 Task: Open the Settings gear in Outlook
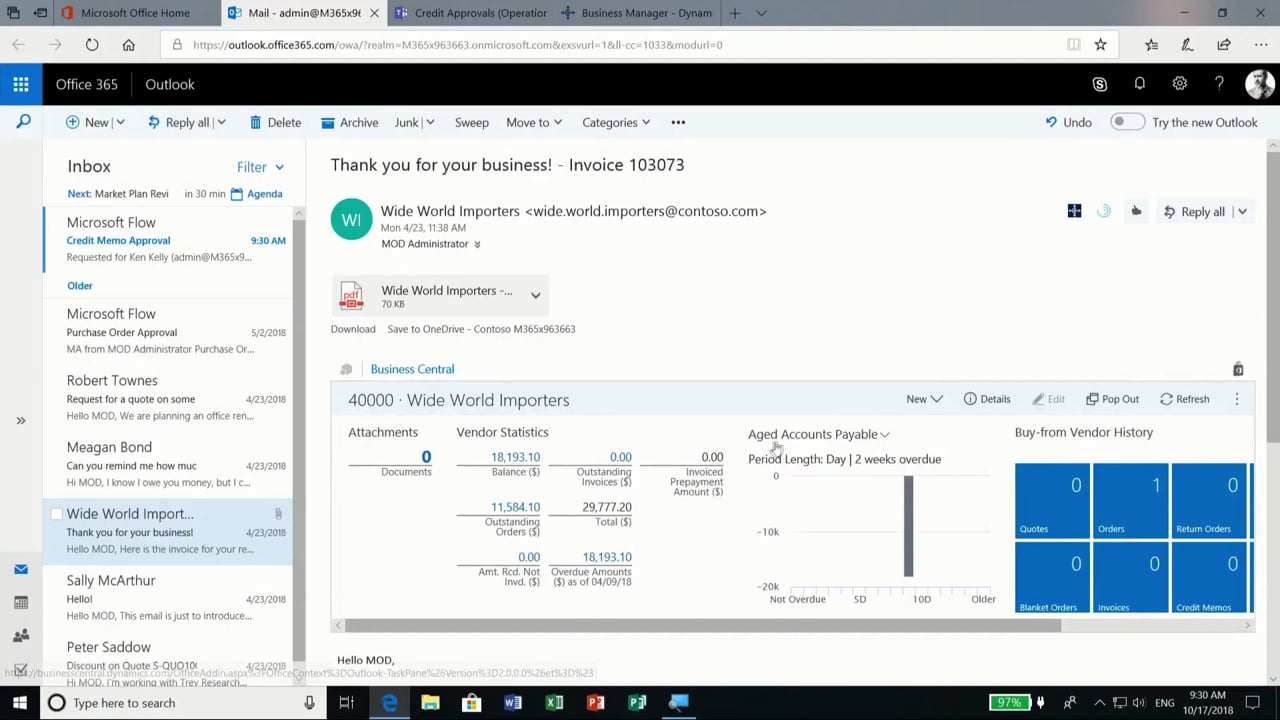(x=1179, y=85)
